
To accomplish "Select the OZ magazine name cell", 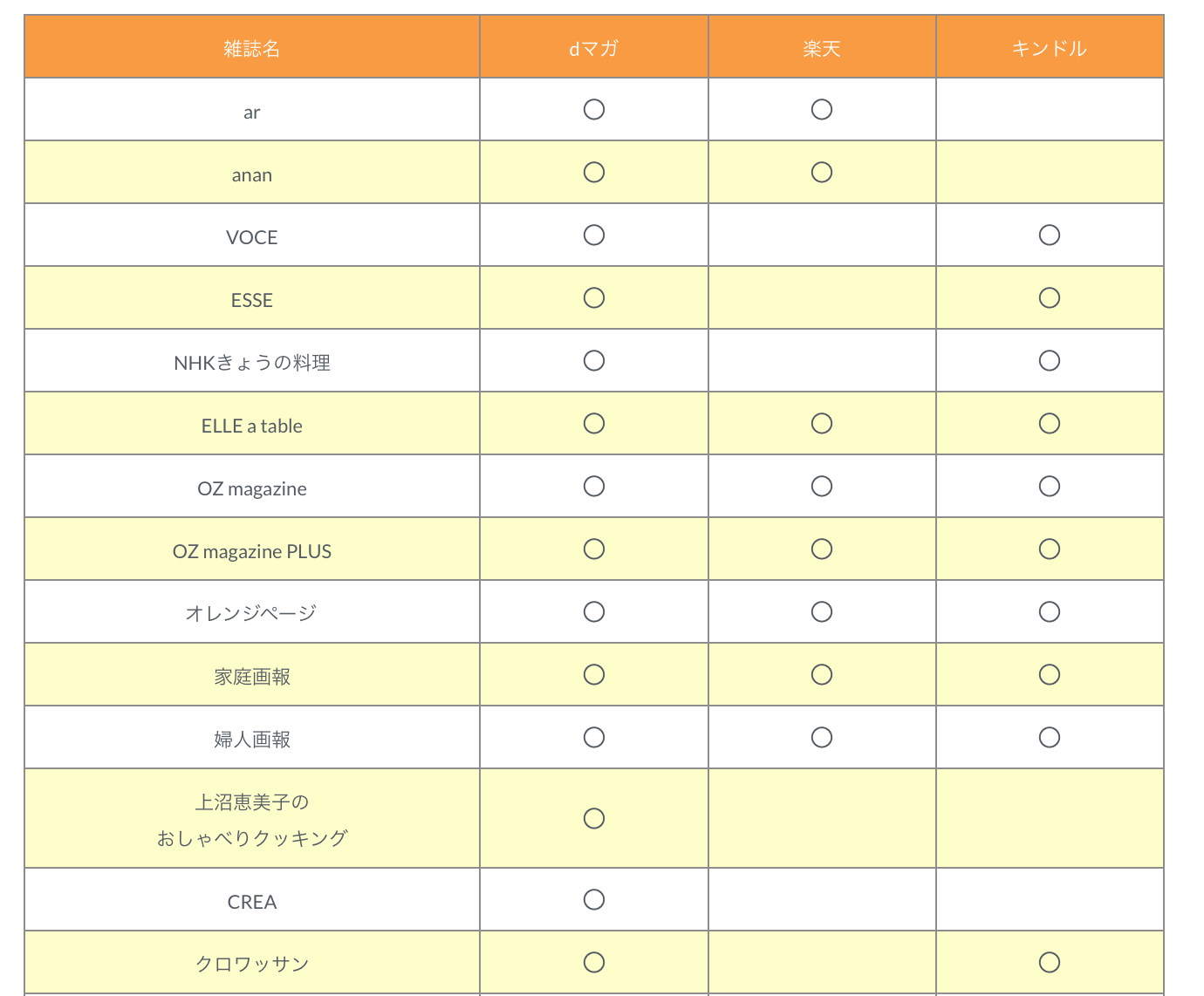I will [x=252, y=486].
